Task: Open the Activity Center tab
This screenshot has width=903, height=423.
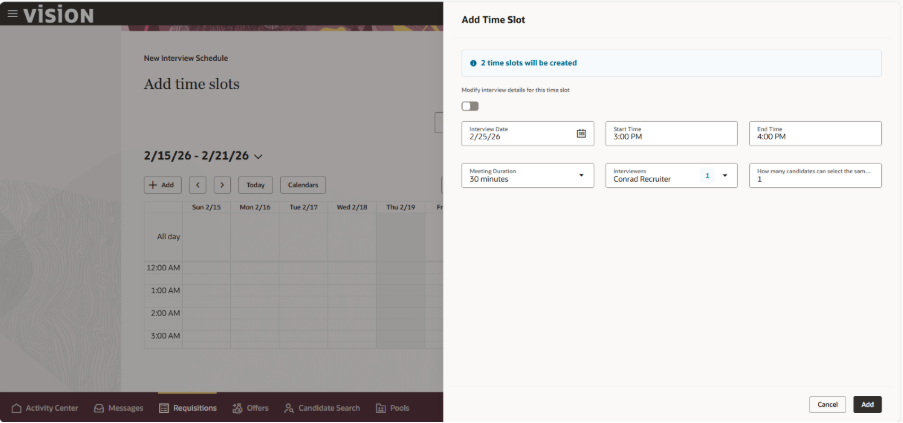Action: point(45,408)
